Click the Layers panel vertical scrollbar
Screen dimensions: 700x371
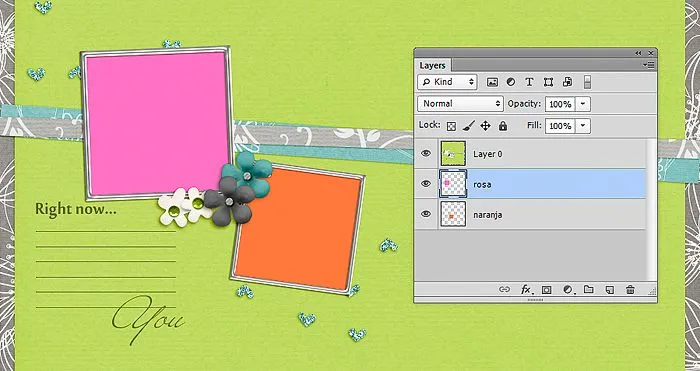[x=651, y=209]
